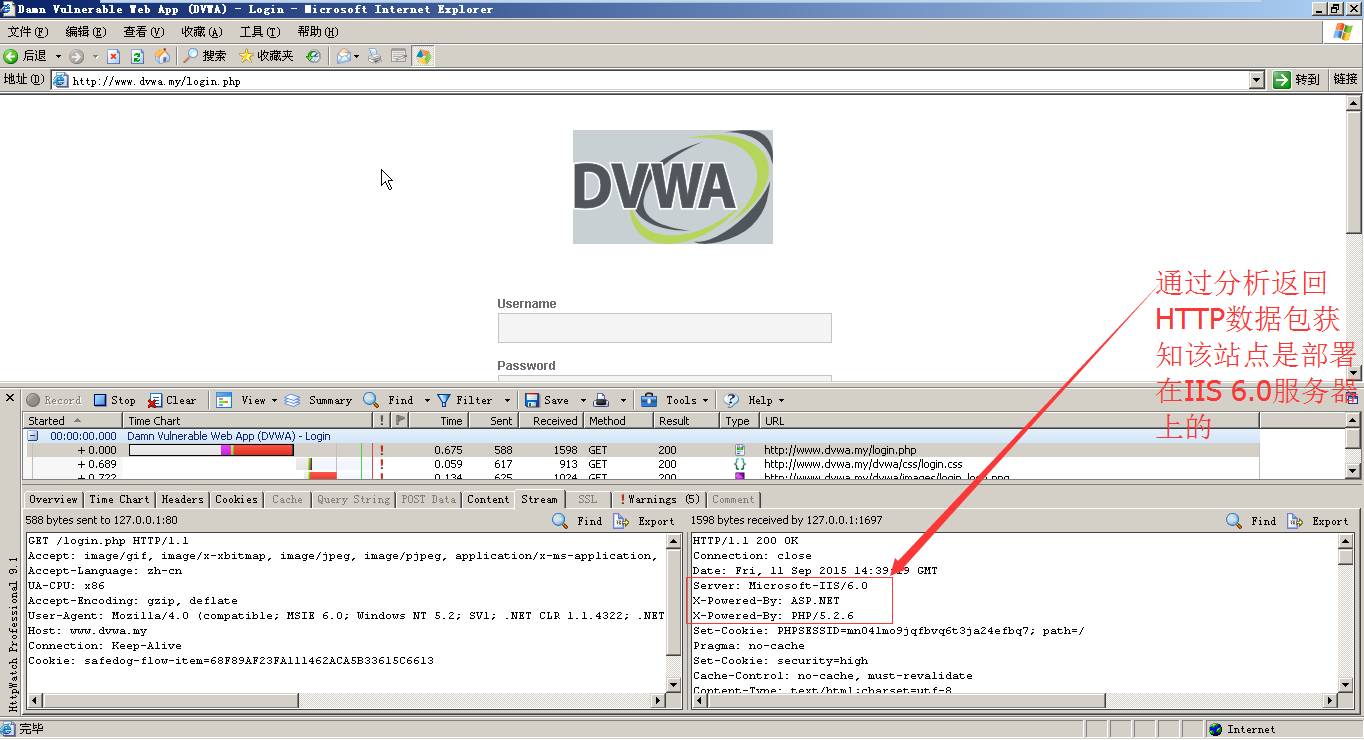Open the HttpWatch Tools menu

point(675,400)
